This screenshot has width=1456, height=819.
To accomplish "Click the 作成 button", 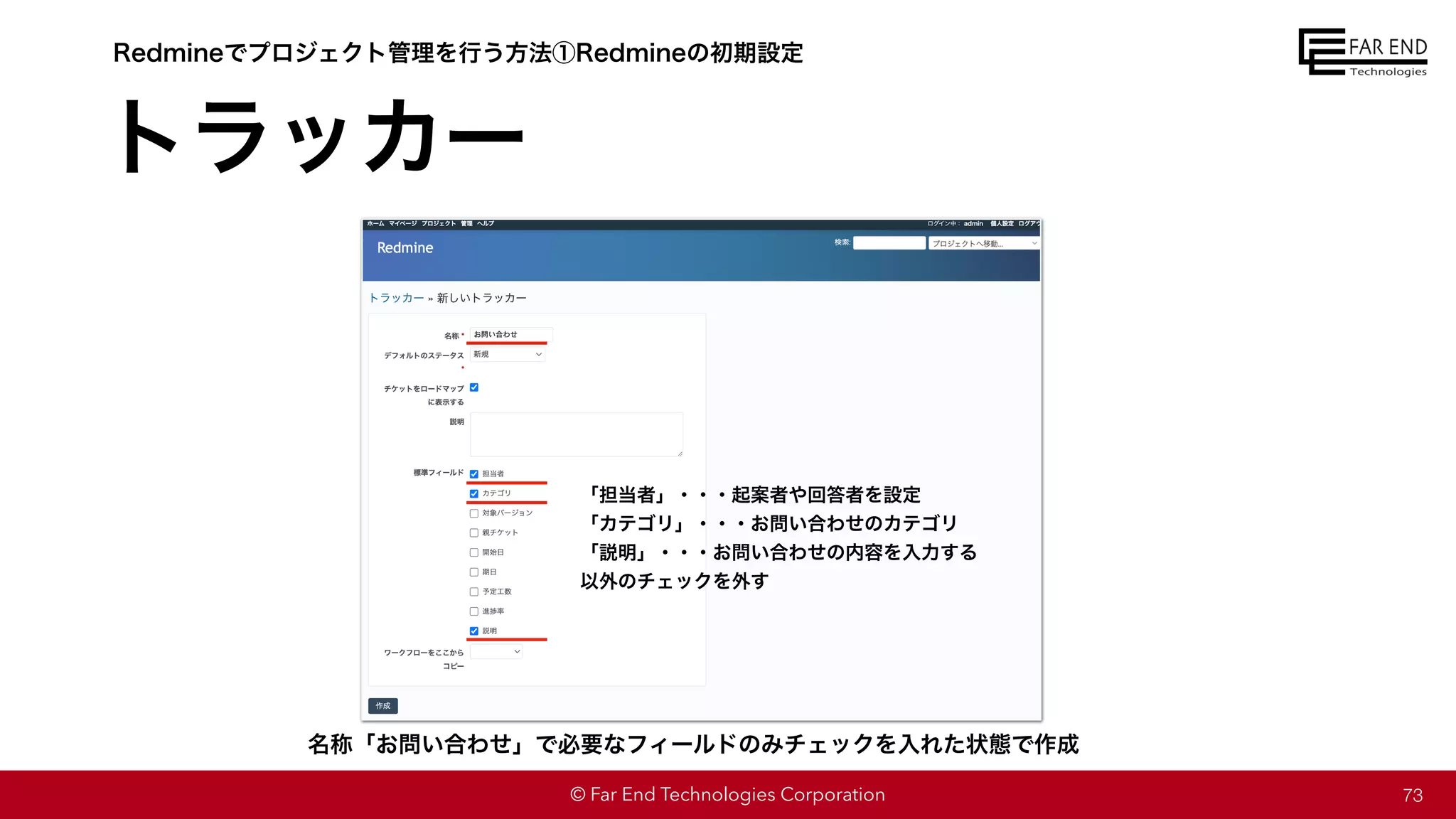I will coord(383,706).
